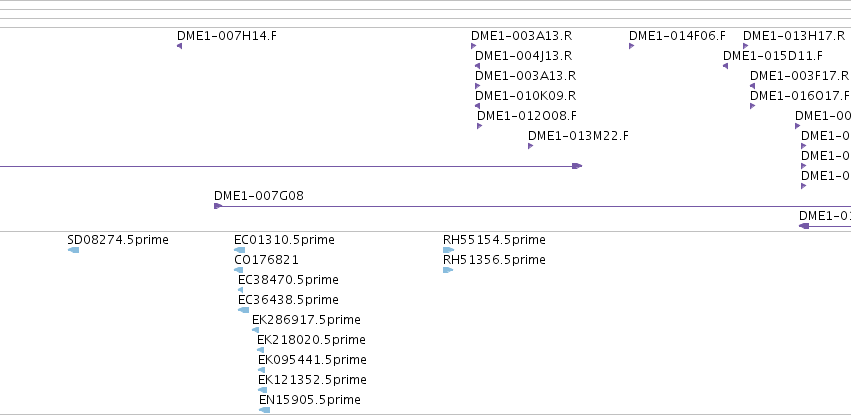Click the blue glyph for RH51356.5prime
Image resolution: width=851 pixels, height=415 pixels.
[x=448, y=270]
